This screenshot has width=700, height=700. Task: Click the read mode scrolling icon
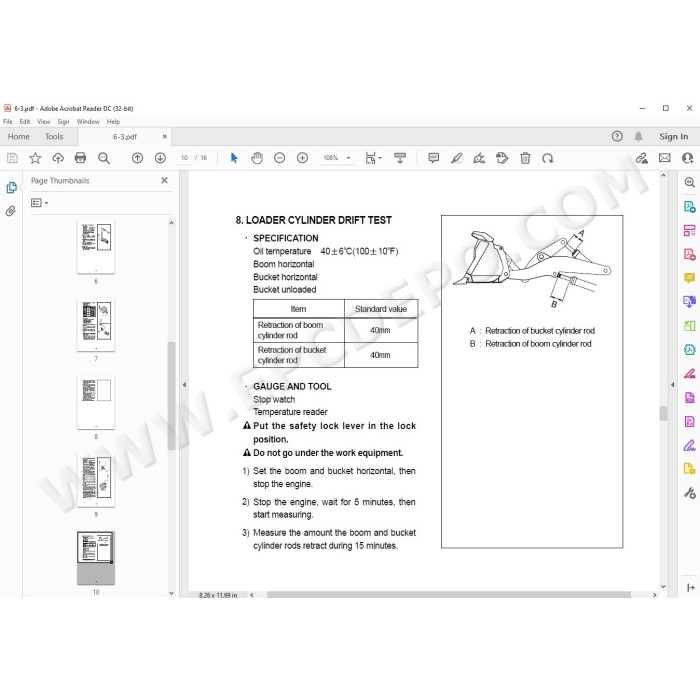[400, 158]
